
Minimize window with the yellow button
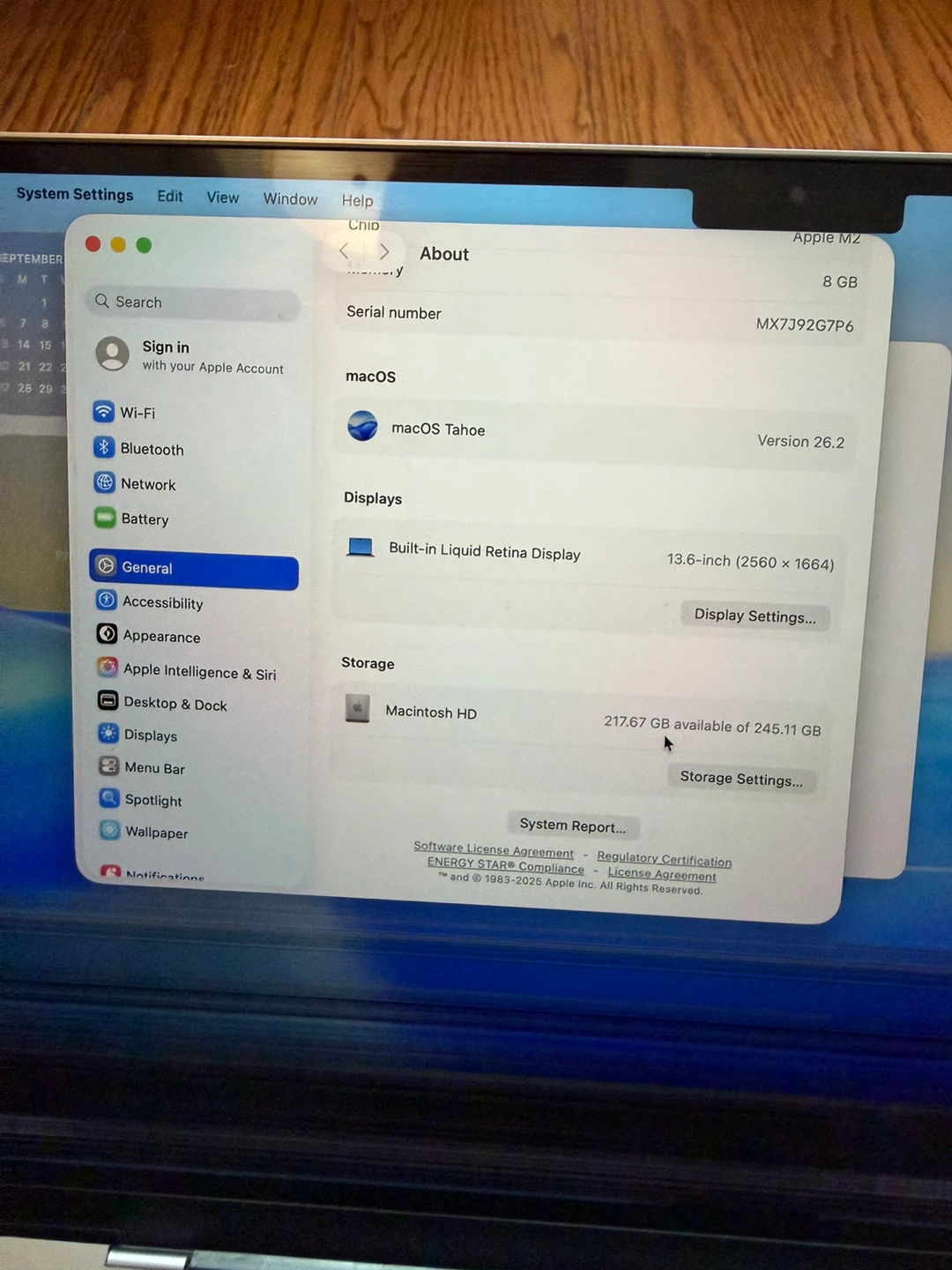[118, 244]
